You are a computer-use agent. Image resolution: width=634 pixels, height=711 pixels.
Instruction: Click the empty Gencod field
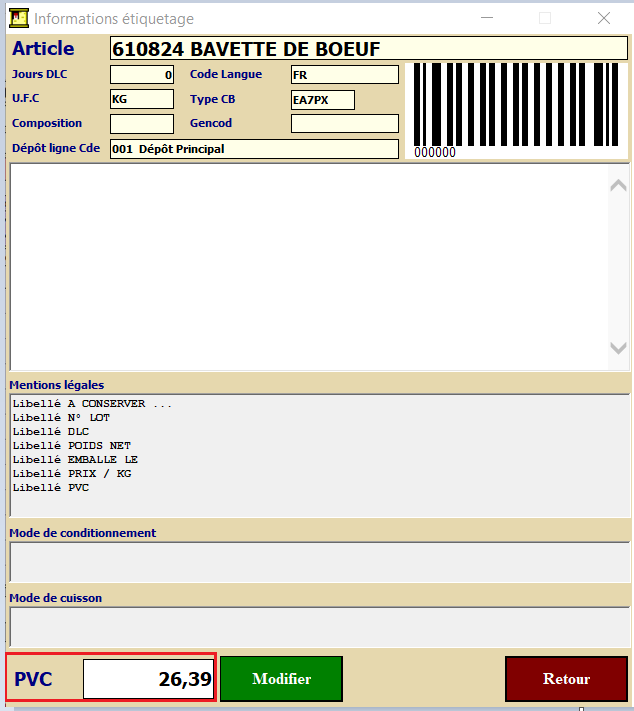344,124
